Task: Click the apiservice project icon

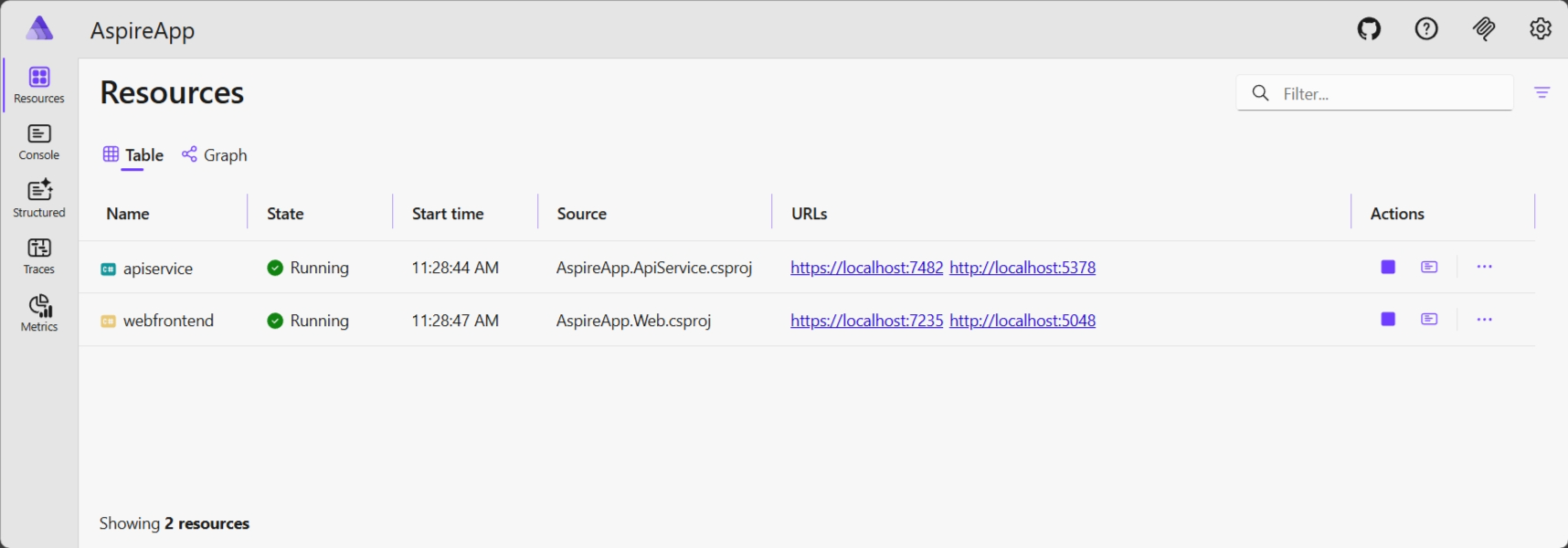Action: tap(108, 269)
